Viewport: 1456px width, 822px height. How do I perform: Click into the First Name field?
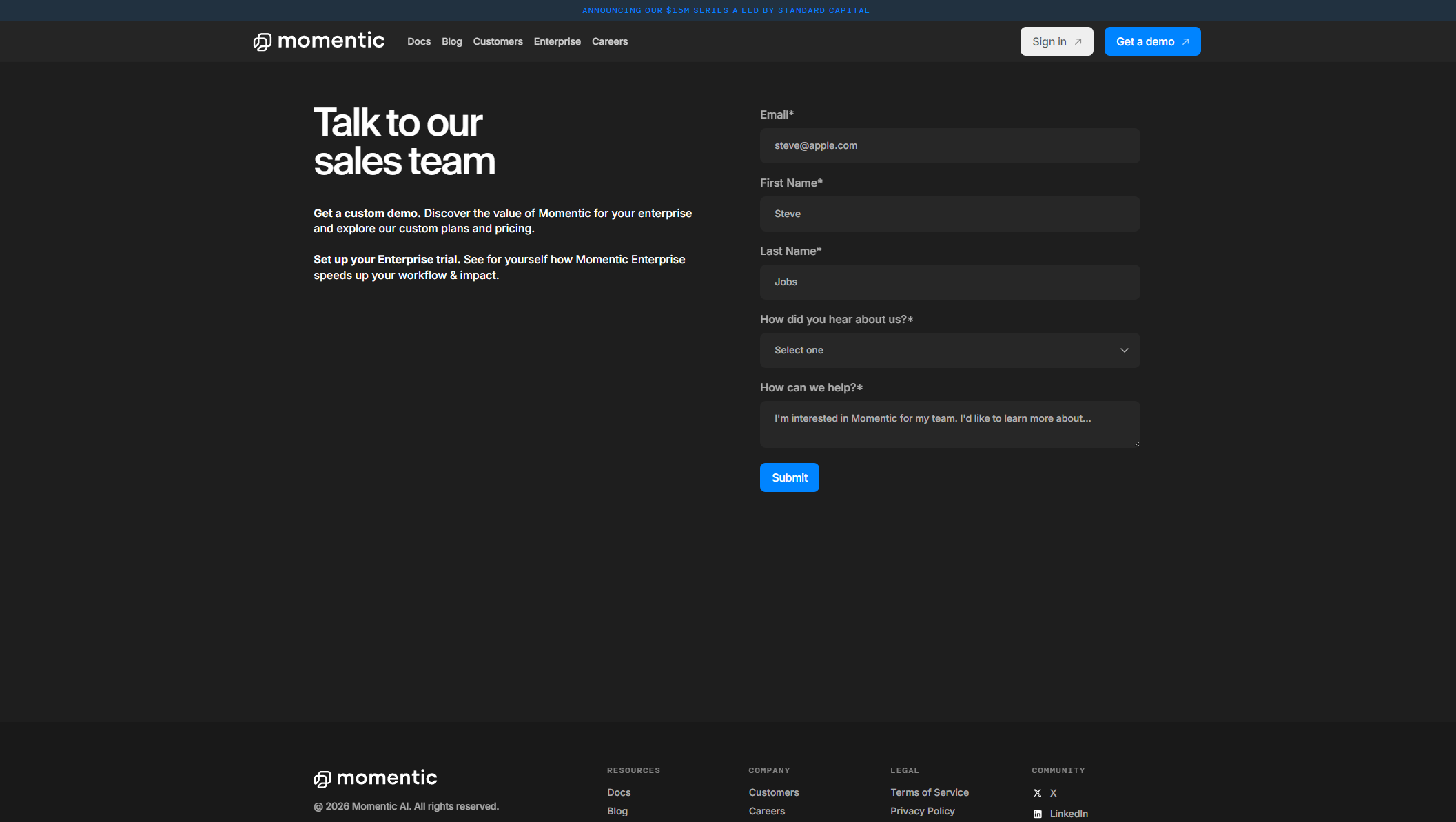949,214
